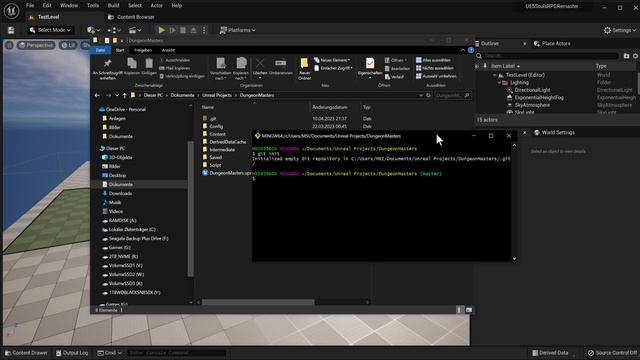Open the Edit menu in Unreal Editor
This screenshot has width=640, height=360.
coord(47,6)
